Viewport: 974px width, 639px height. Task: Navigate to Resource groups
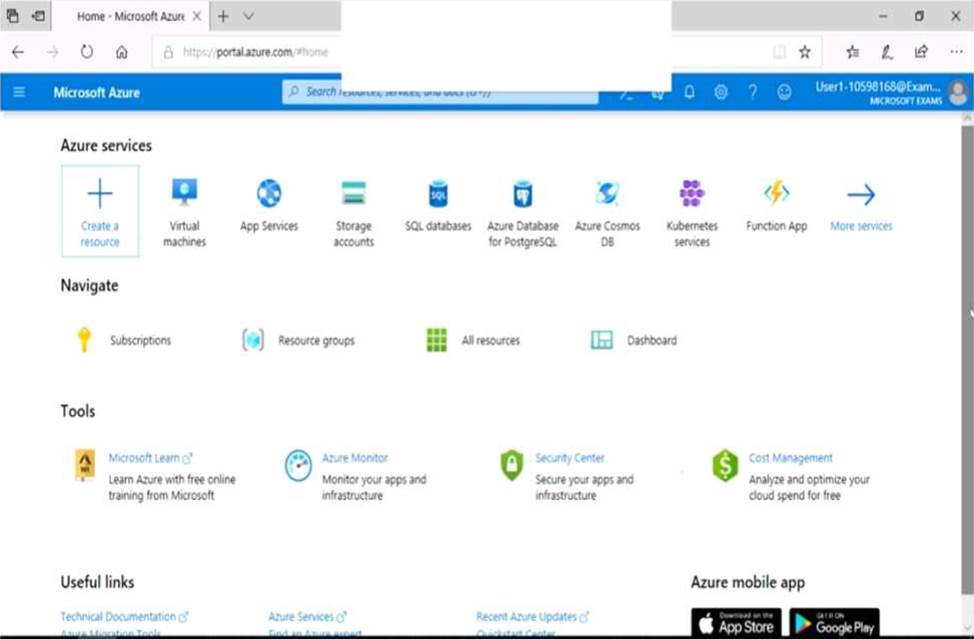[x=316, y=341]
